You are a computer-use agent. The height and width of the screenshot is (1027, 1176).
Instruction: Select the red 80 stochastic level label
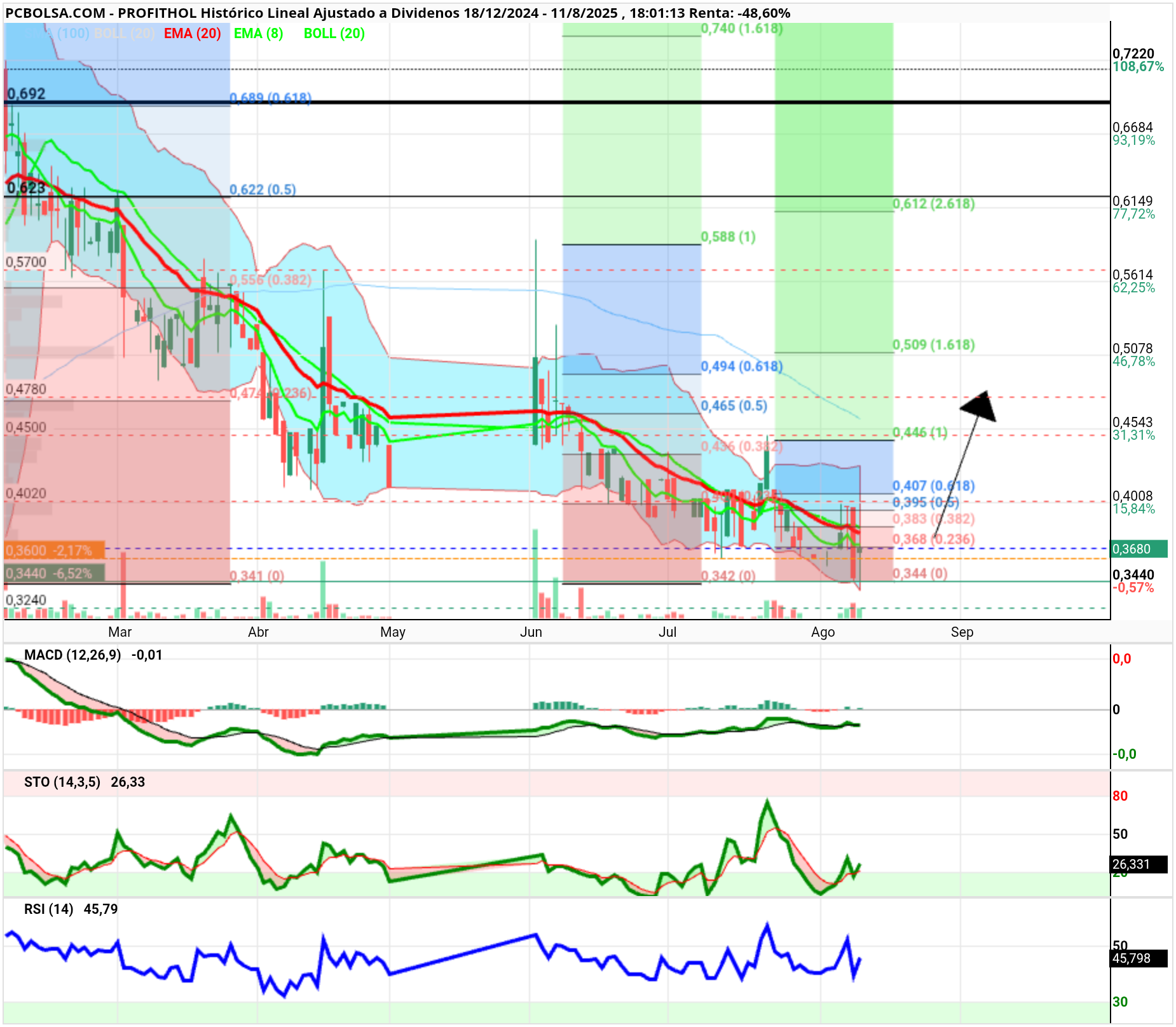1120,796
